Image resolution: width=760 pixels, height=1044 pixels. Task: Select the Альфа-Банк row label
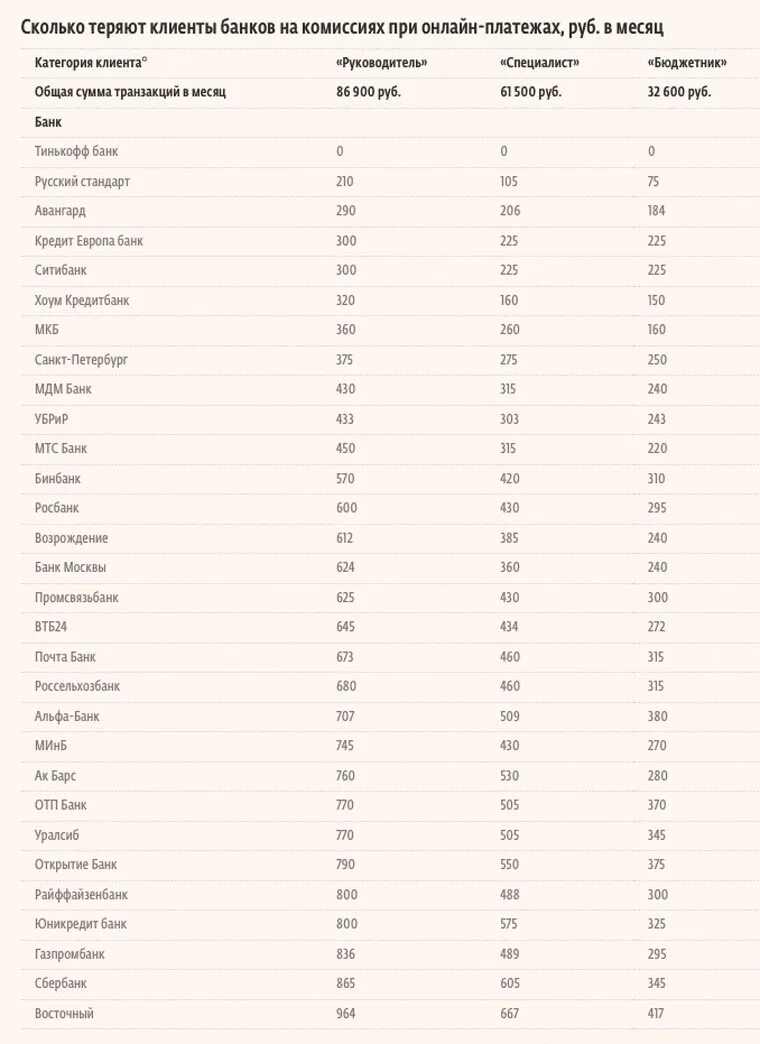(67, 716)
